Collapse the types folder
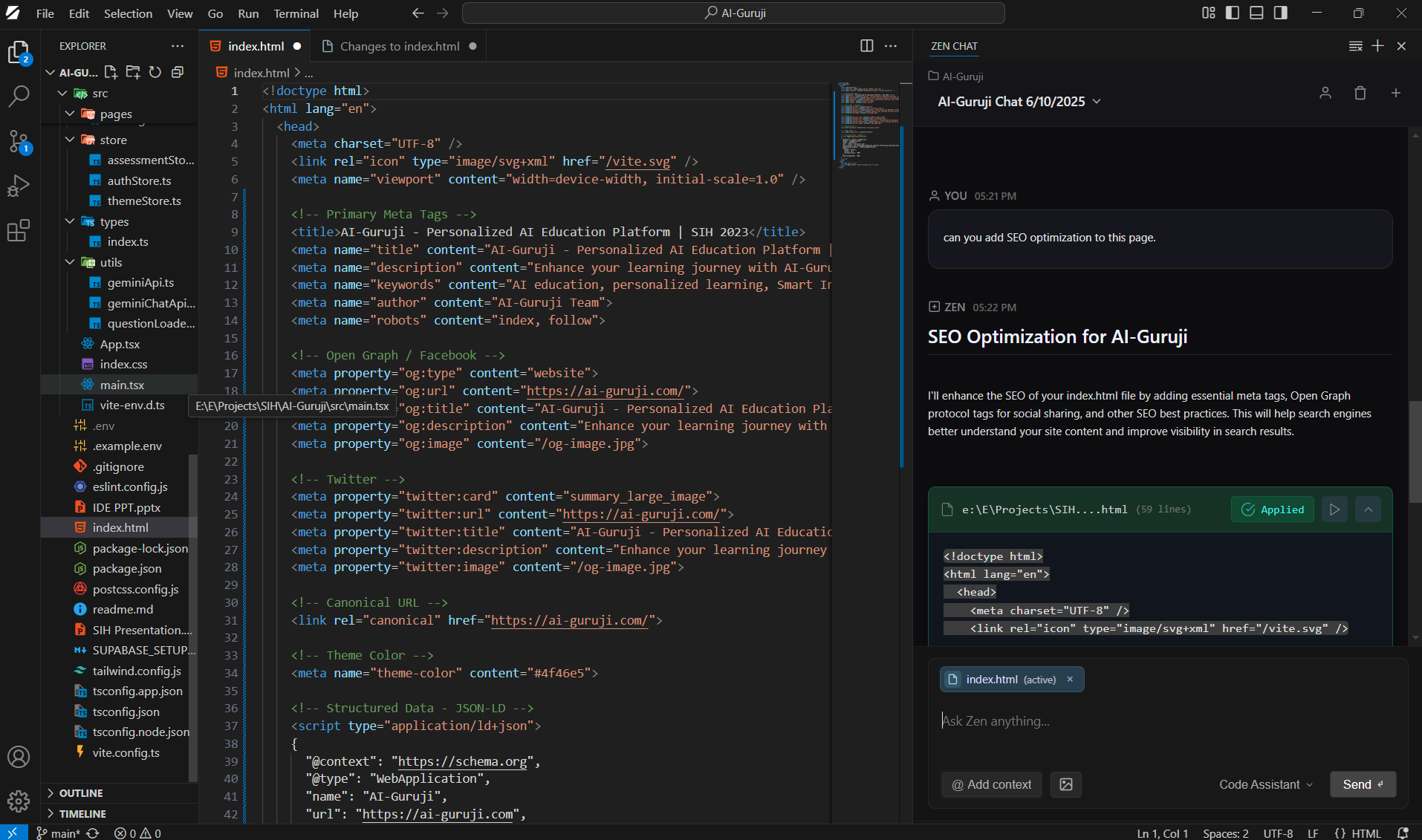Screen dimensions: 1422x840 coord(70,222)
